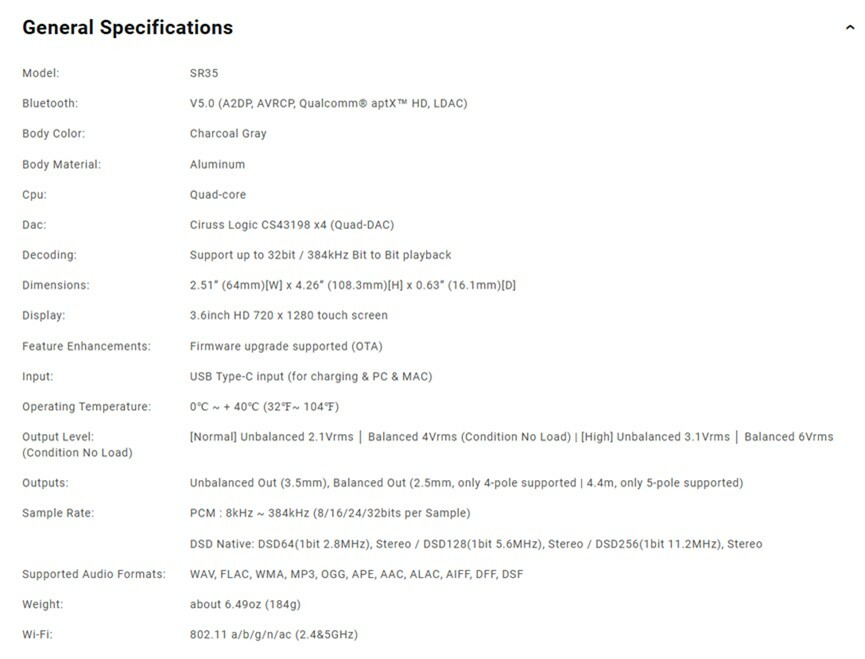Viewport: 865px width, 659px height.
Task: Click the SR35 model value
Action: 203,73
